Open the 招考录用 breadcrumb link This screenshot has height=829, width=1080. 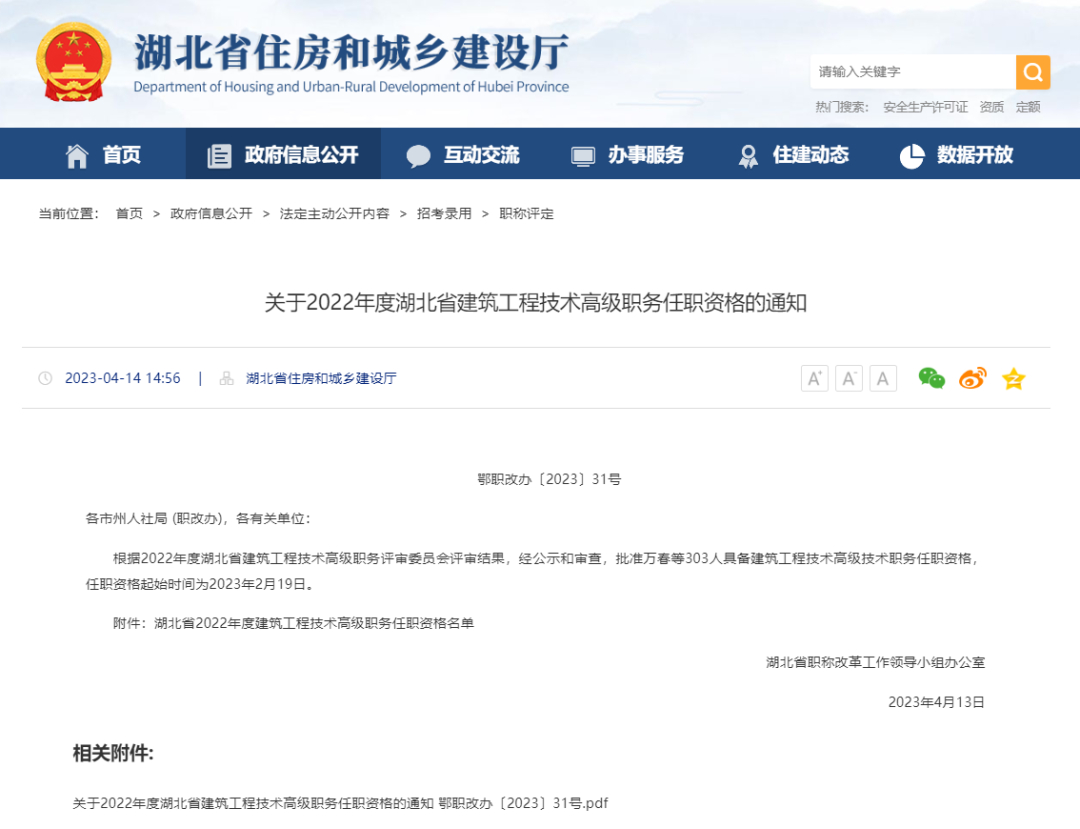[444, 214]
